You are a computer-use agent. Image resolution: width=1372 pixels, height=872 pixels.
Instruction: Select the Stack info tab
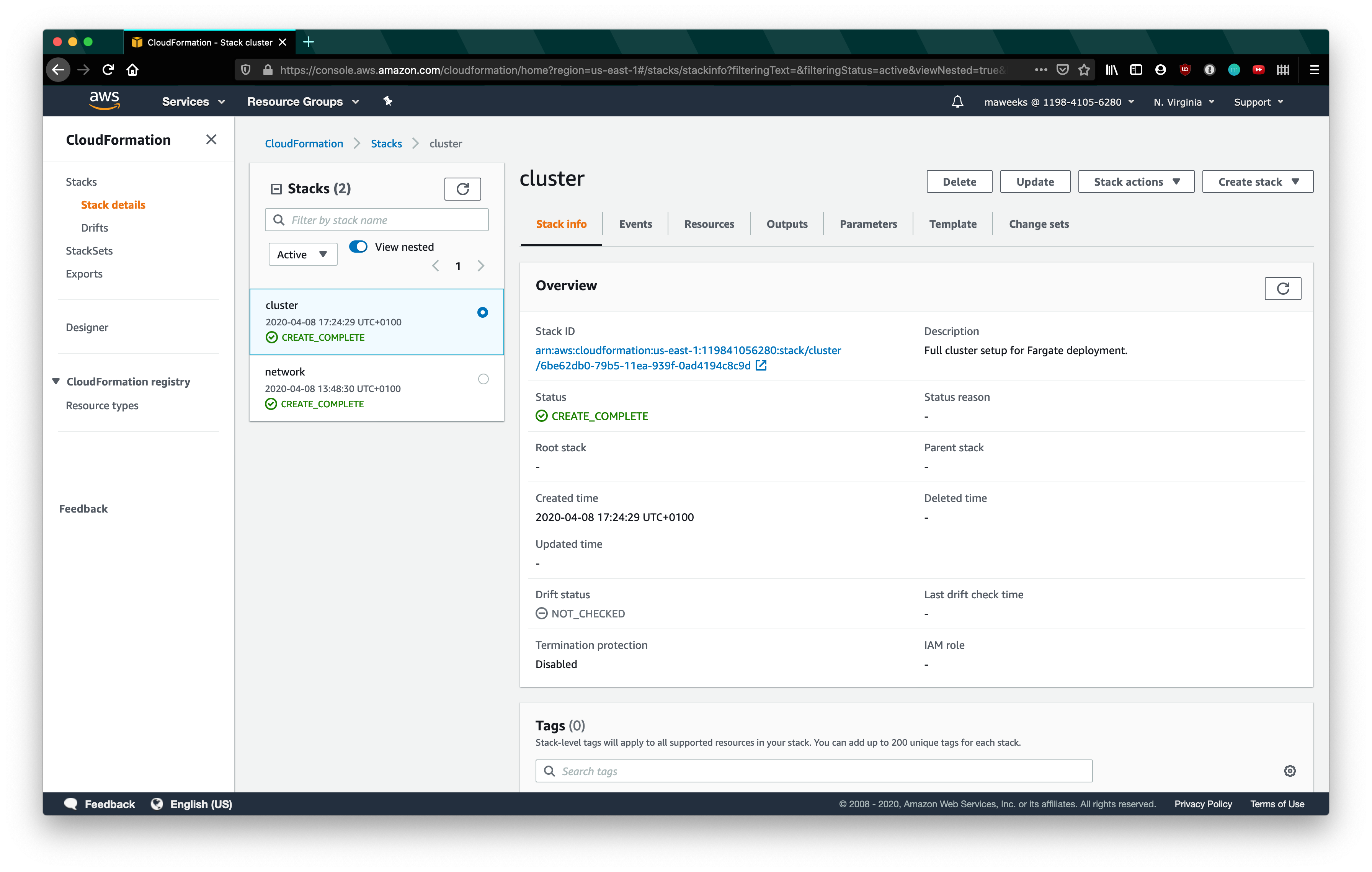point(561,224)
